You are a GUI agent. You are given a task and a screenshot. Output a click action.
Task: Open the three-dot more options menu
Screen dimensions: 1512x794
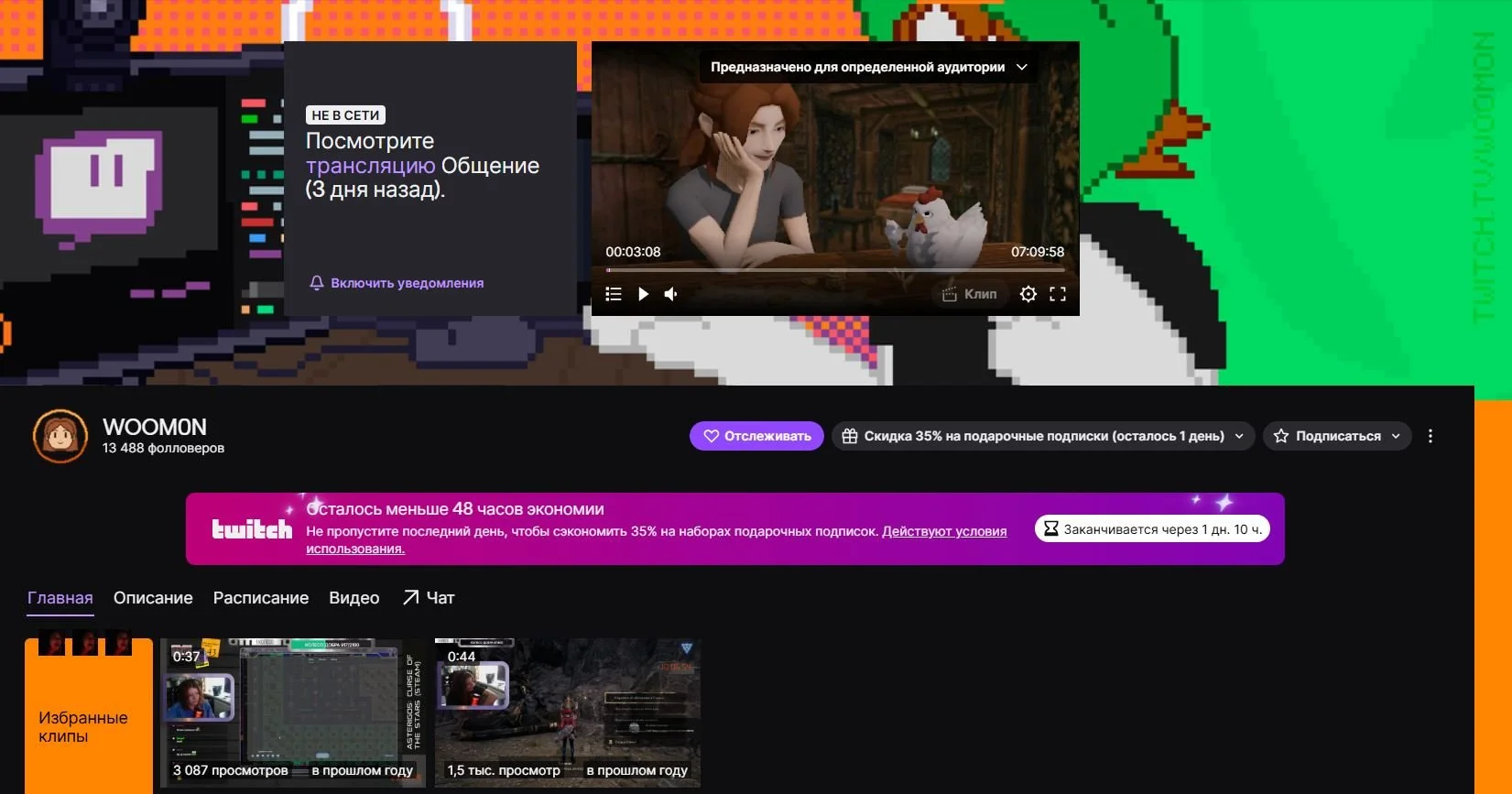pos(1430,436)
